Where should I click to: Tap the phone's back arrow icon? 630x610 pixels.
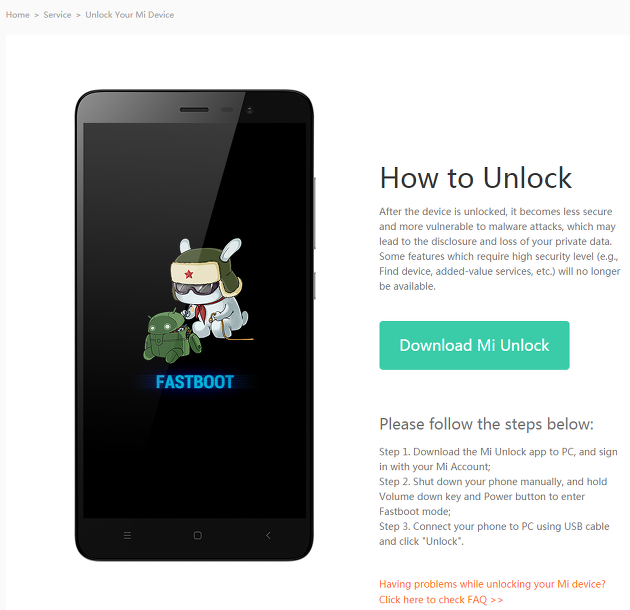click(268, 535)
